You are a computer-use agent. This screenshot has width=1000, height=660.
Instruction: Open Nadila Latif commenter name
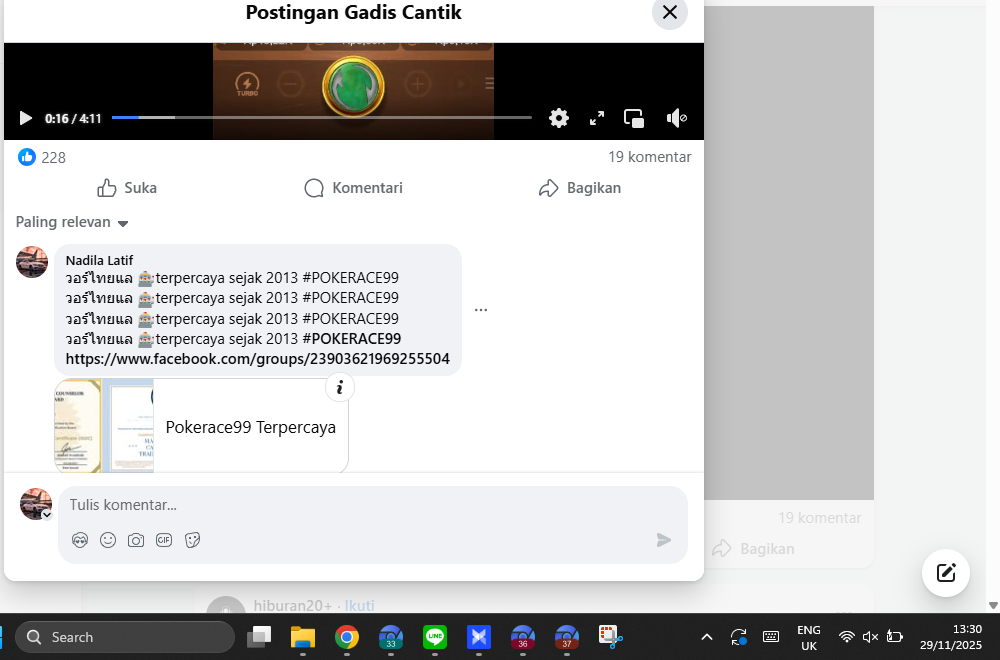tap(99, 260)
